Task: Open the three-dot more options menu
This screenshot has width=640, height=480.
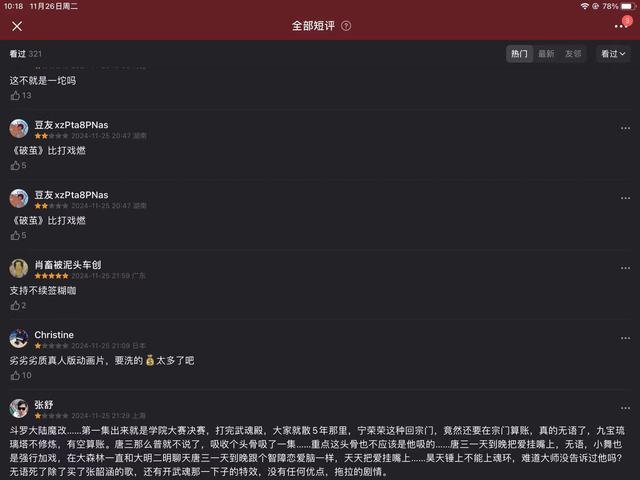Action: pyautogui.click(x=621, y=26)
